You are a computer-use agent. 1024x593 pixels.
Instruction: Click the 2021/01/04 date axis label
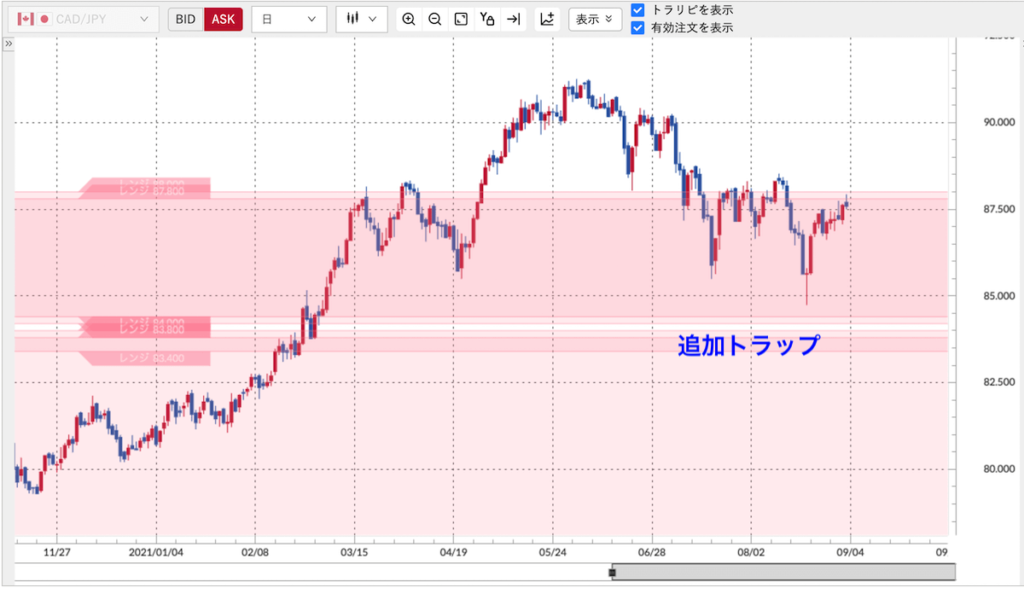pyautogui.click(x=156, y=553)
